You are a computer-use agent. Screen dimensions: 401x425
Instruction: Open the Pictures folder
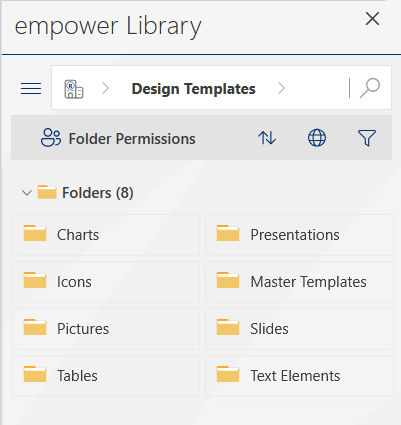(106, 329)
